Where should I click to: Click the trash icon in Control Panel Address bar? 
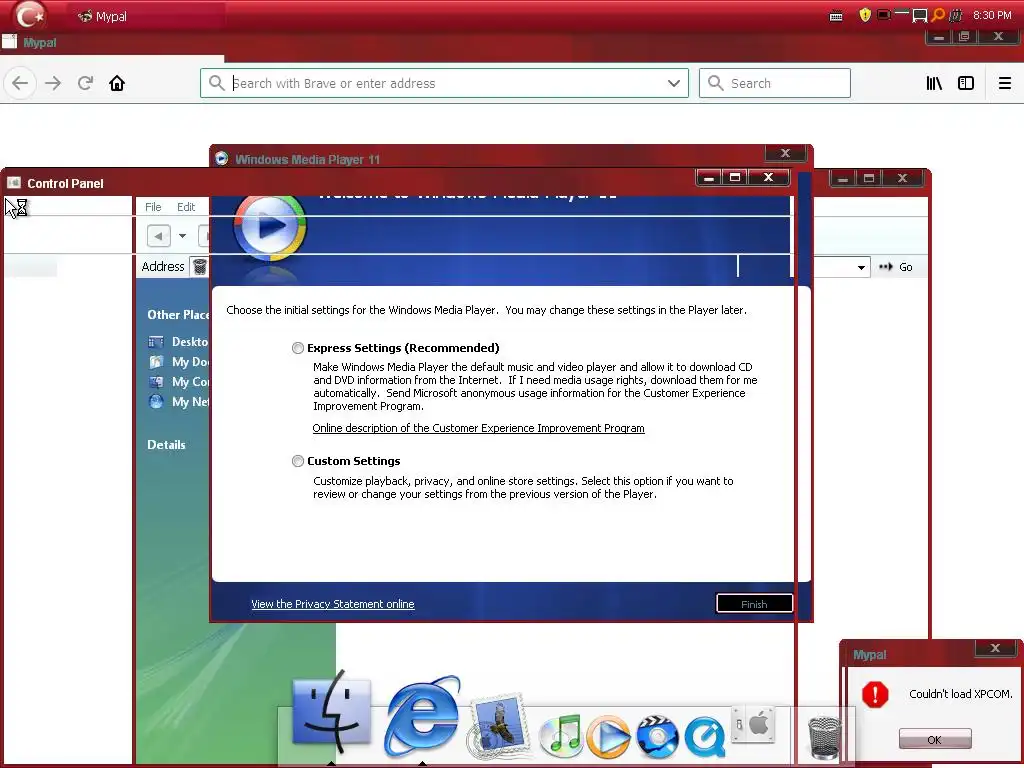200,266
